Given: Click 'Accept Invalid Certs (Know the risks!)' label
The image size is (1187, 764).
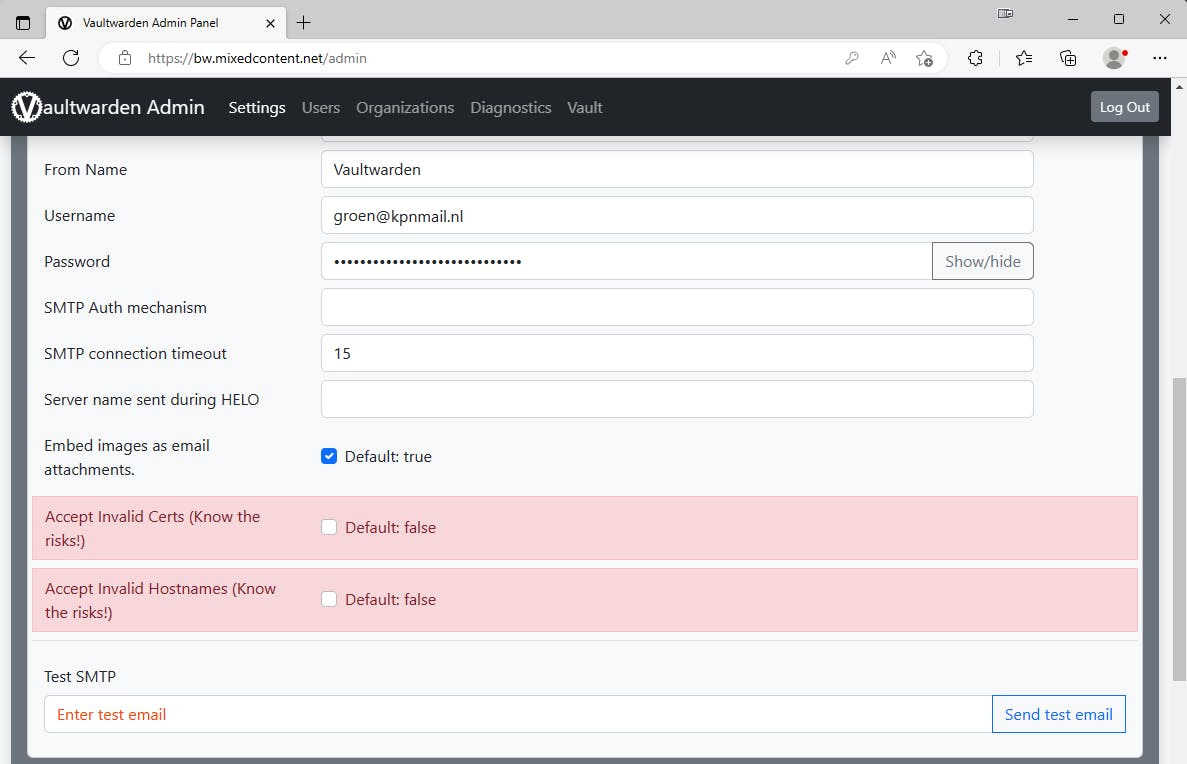Looking at the screenshot, I should (152, 528).
